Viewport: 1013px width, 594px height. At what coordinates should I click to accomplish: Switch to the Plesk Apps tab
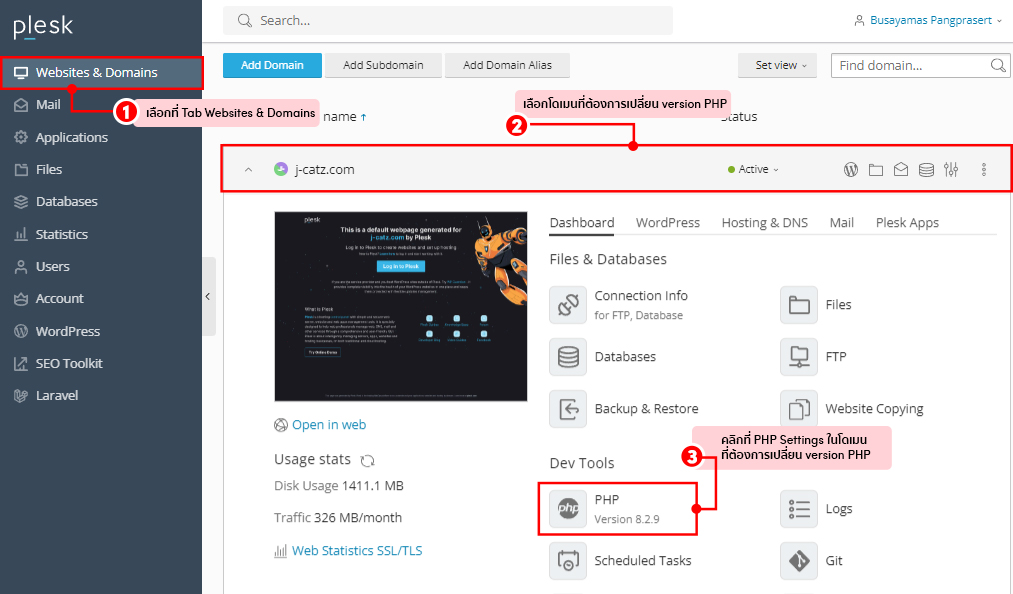[907, 223]
